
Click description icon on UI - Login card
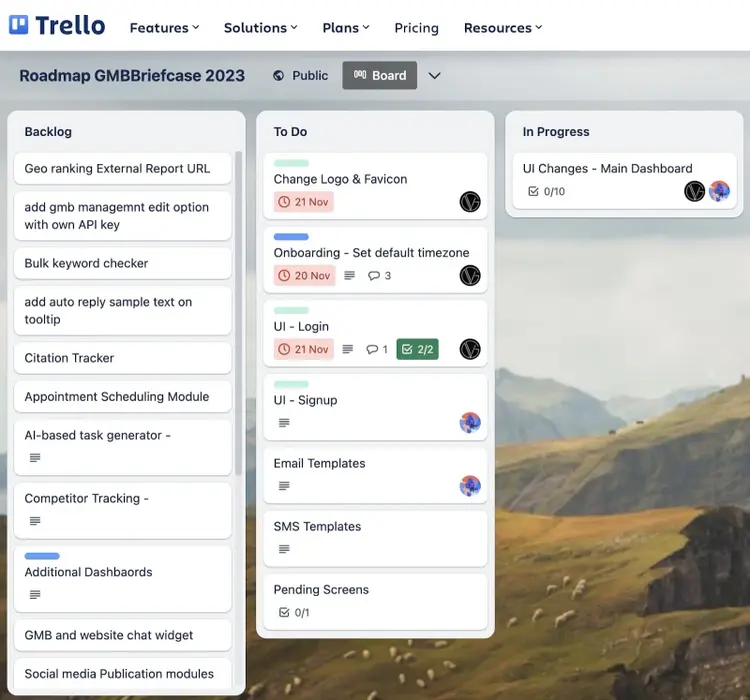(348, 349)
